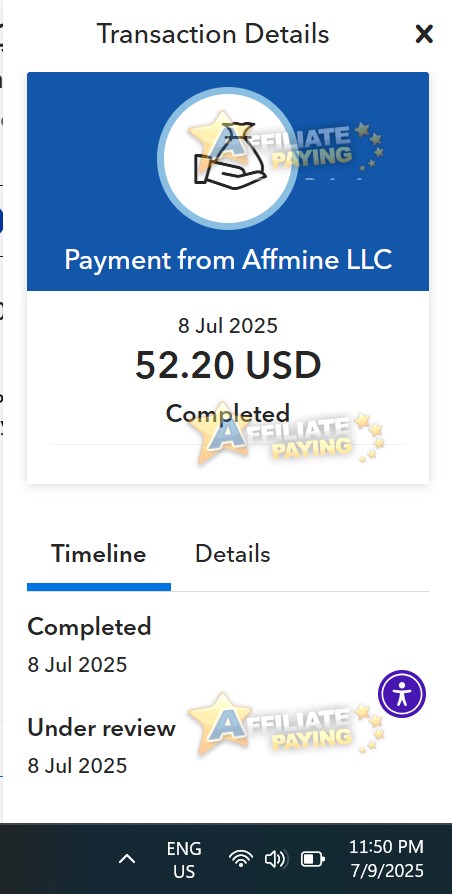
Task: Switch to the Details tab
Action: pos(233,554)
